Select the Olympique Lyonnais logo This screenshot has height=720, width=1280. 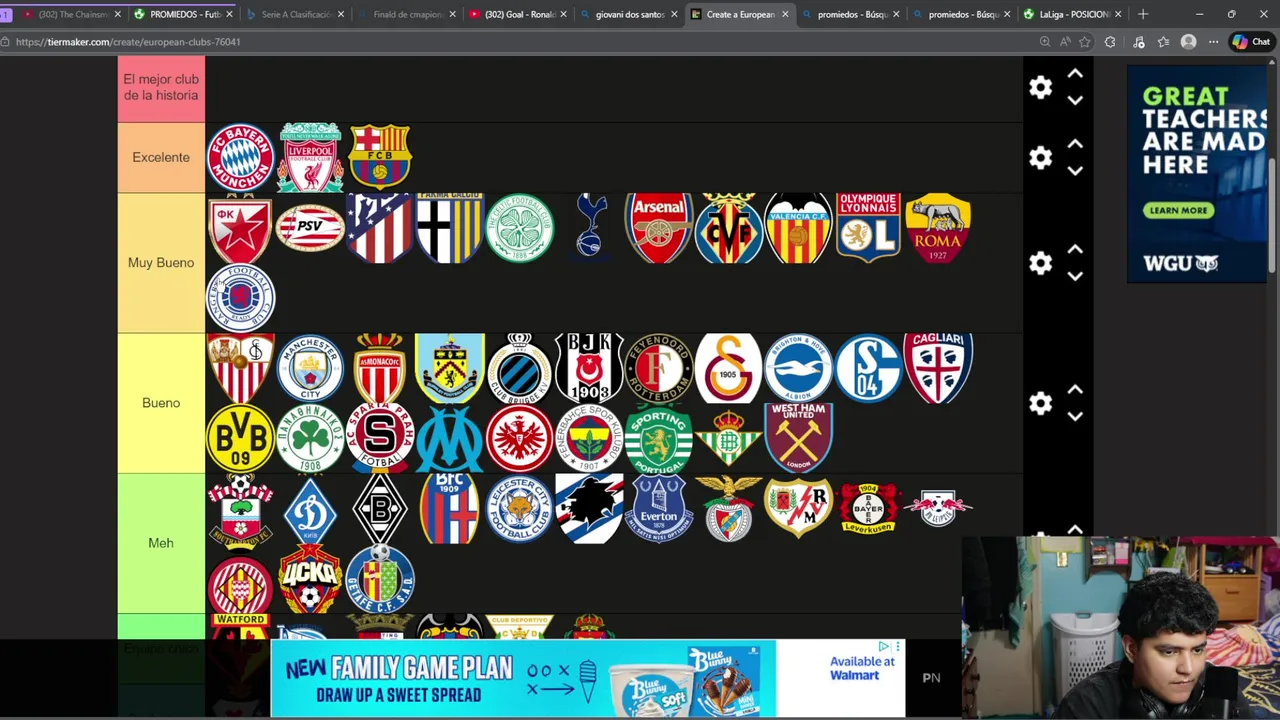[868, 228]
